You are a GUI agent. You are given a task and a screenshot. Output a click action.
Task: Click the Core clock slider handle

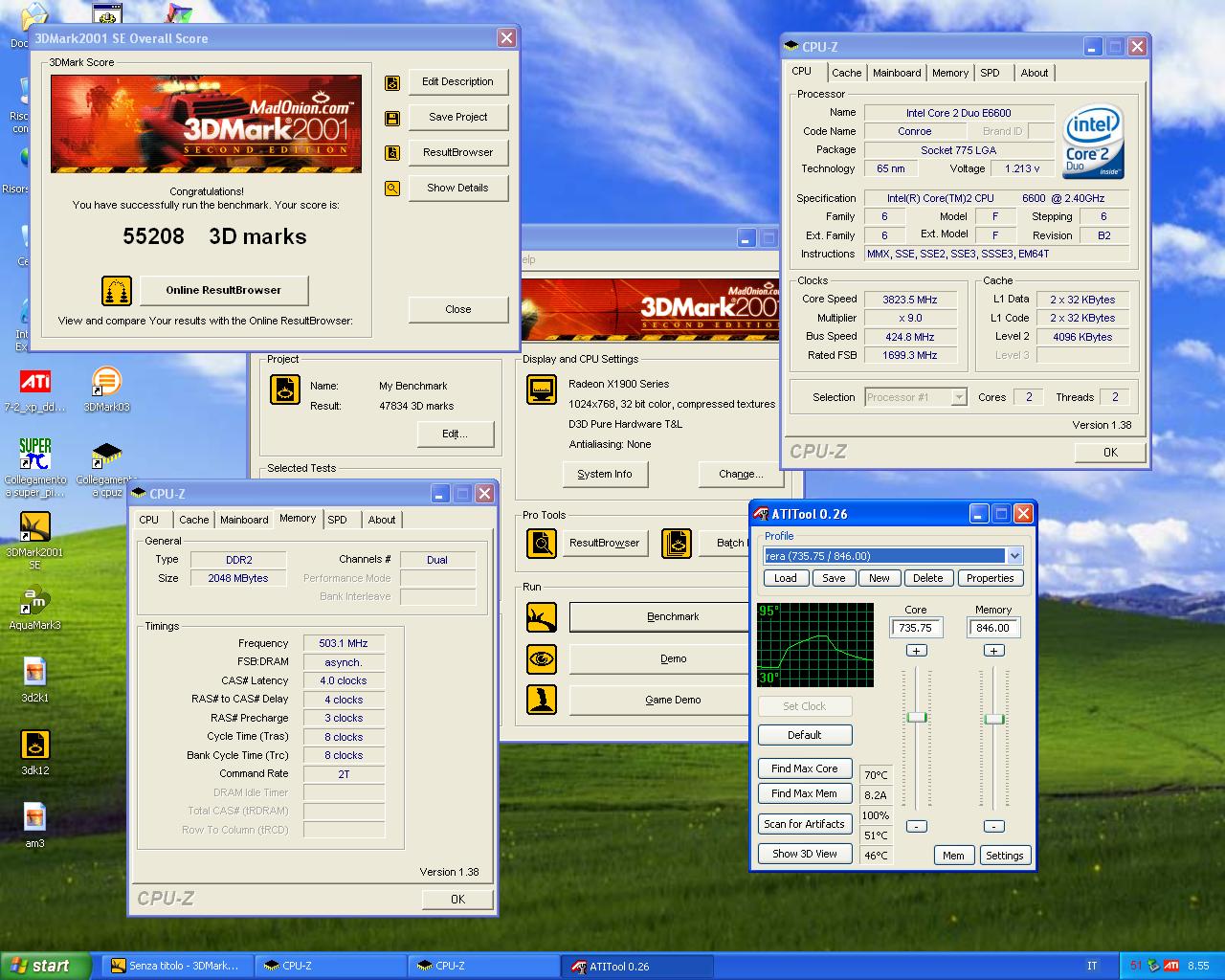coord(917,717)
